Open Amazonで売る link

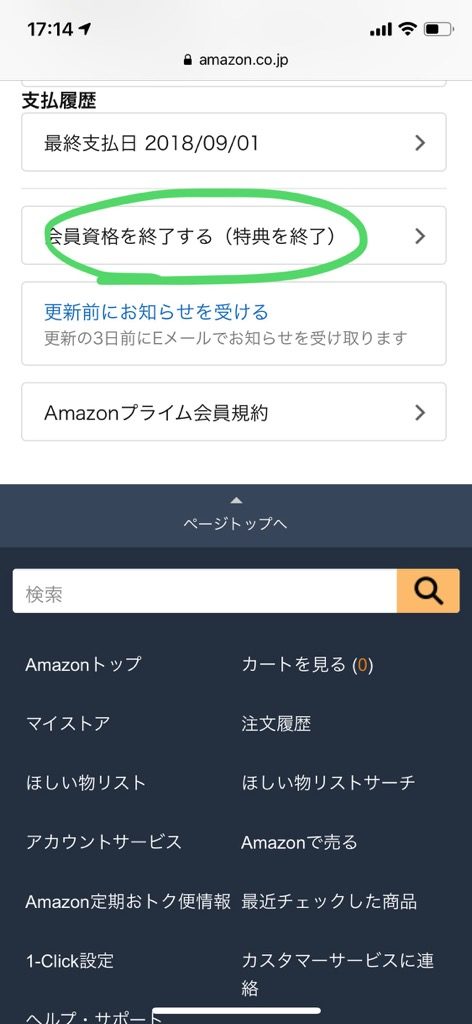[x=300, y=842]
